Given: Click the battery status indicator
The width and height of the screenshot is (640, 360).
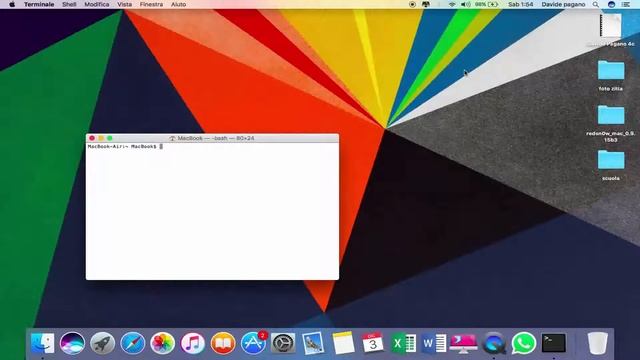Looking at the screenshot, I should click(x=487, y=4).
